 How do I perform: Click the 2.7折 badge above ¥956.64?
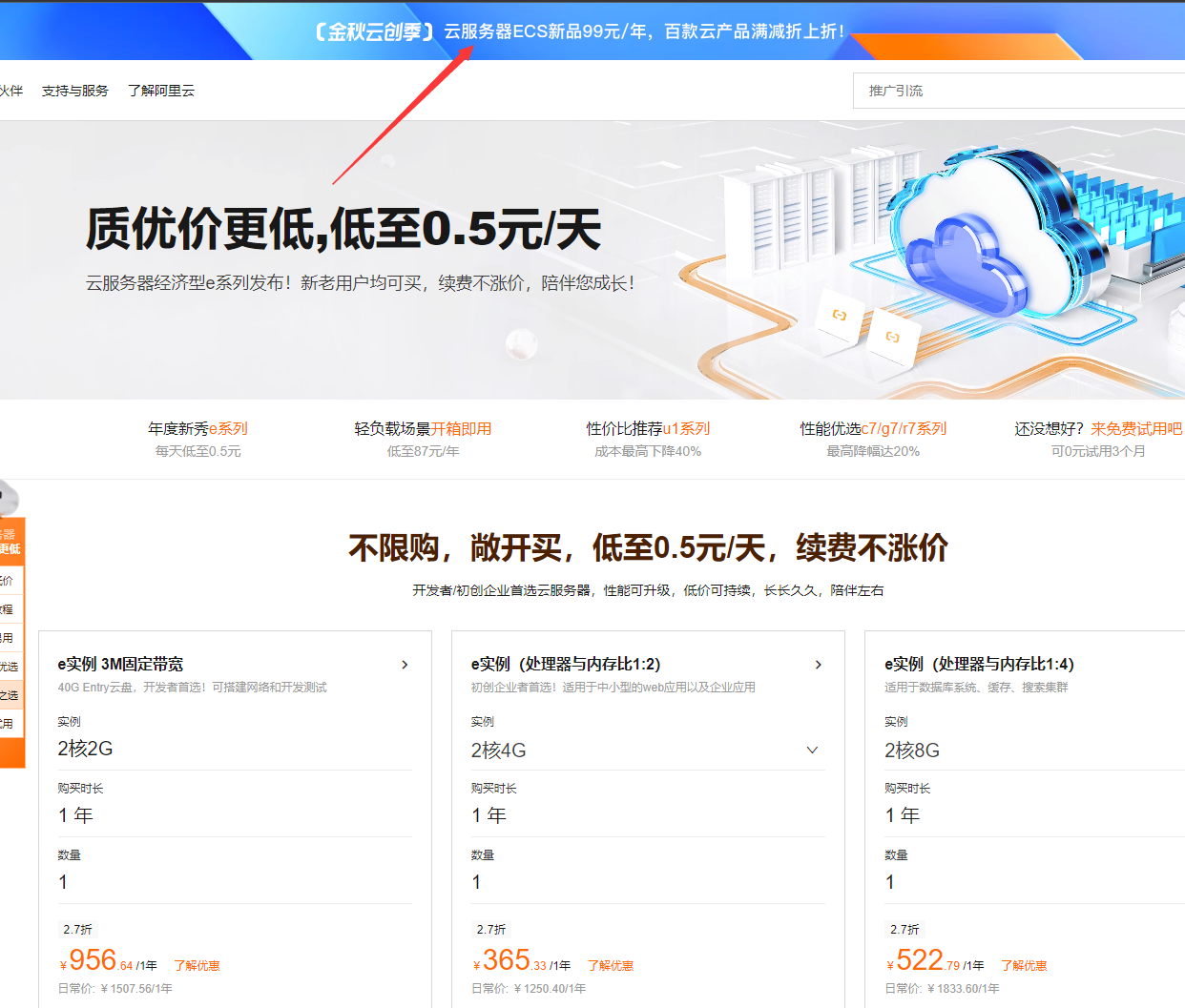78,929
